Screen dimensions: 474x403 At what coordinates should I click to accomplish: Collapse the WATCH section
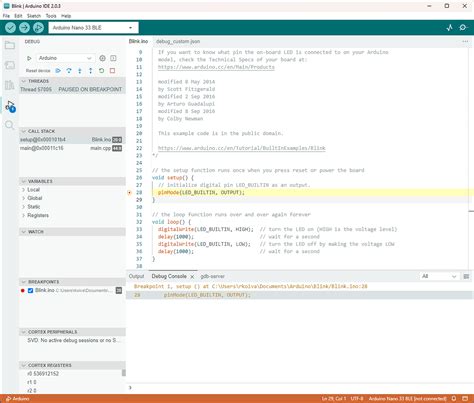click(x=72, y=232)
